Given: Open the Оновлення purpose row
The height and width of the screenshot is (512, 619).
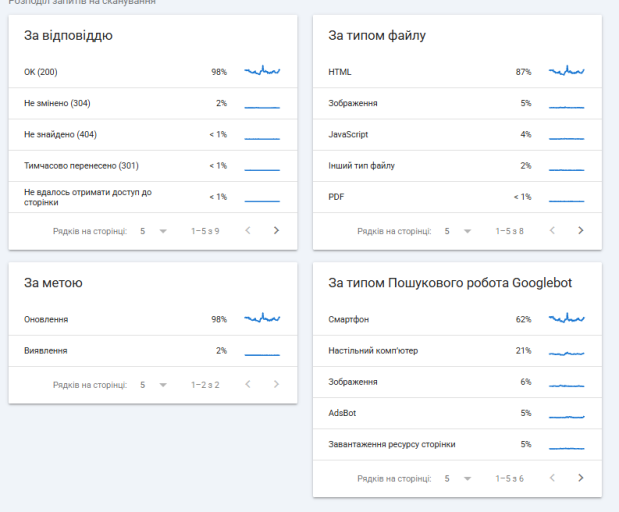Looking at the screenshot, I should [153, 319].
